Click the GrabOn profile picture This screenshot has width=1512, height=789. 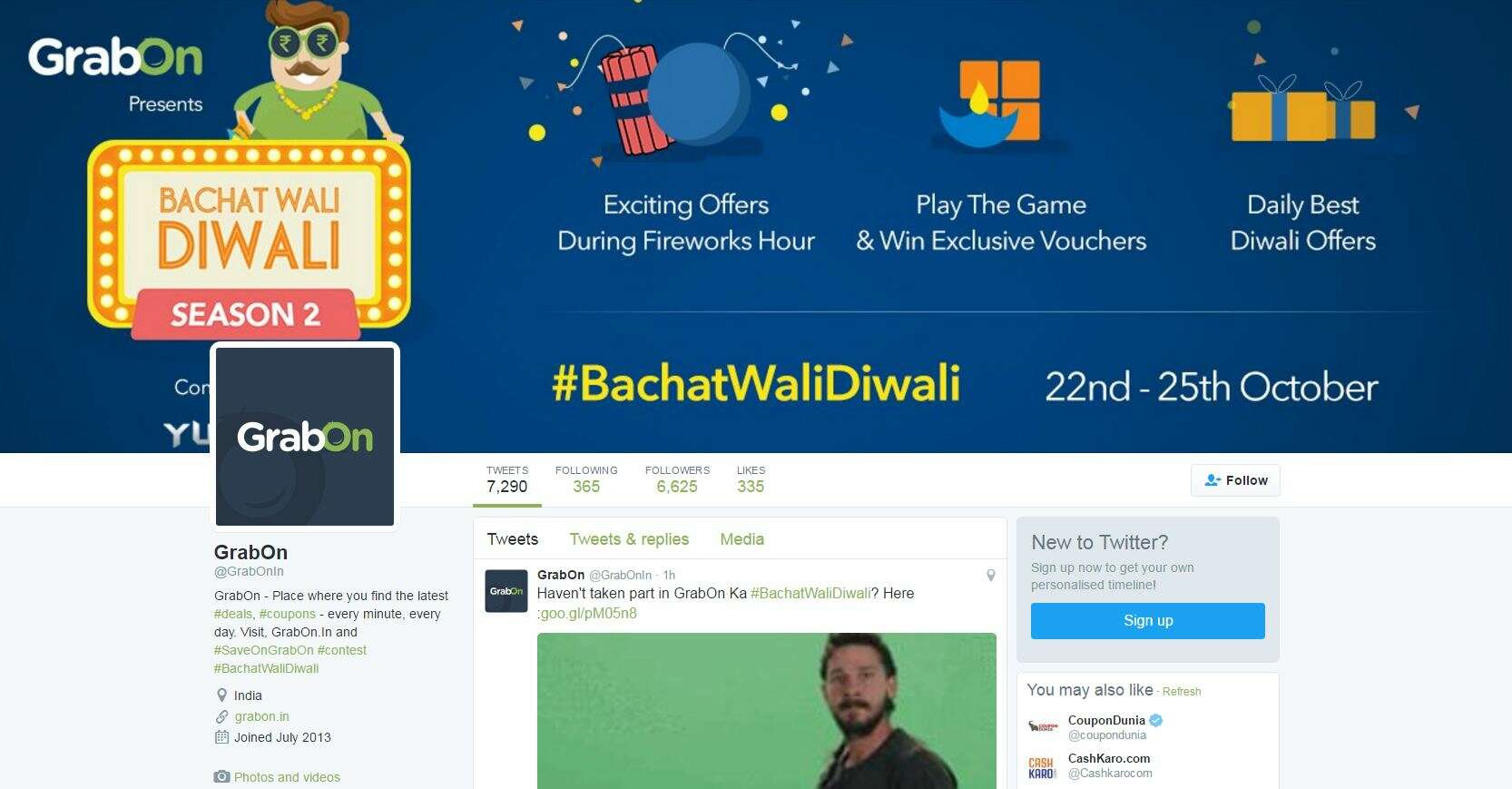[305, 437]
